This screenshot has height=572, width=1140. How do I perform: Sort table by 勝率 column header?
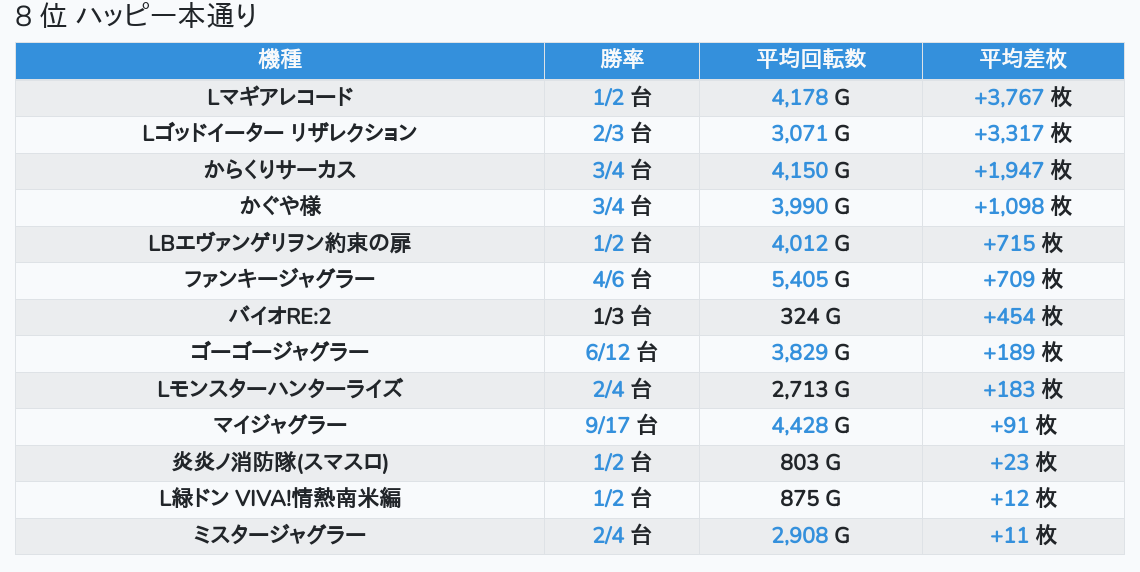pyautogui.click(x=622, y=60)
